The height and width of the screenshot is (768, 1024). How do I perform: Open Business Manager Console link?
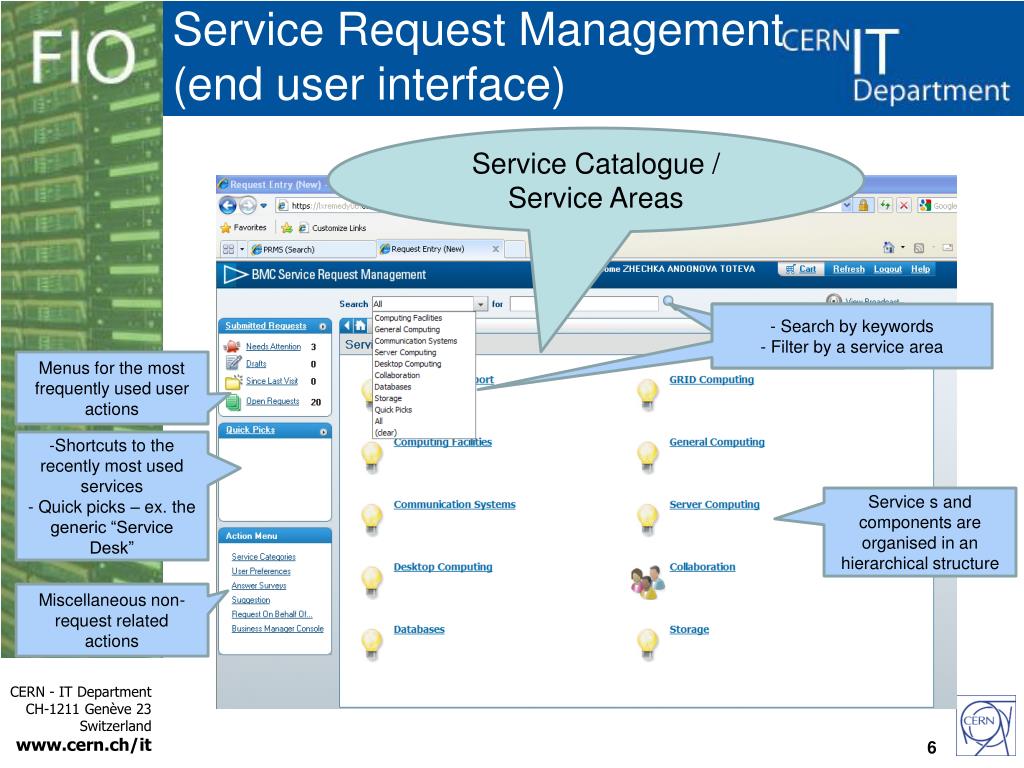pos(278,629)
